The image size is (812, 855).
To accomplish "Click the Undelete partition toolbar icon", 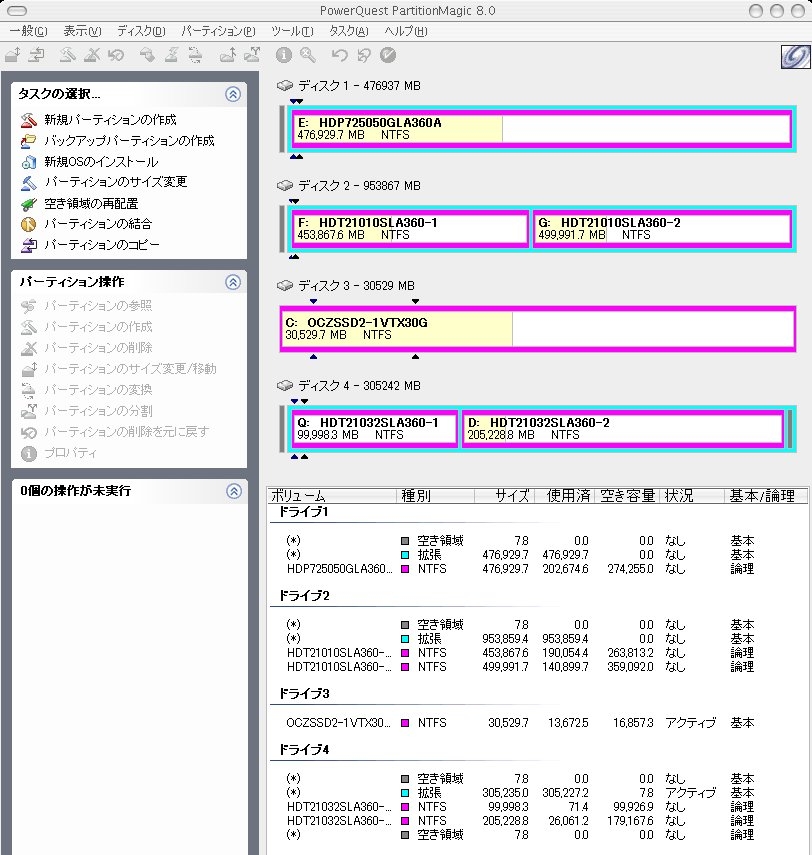I will click(116, 55).
